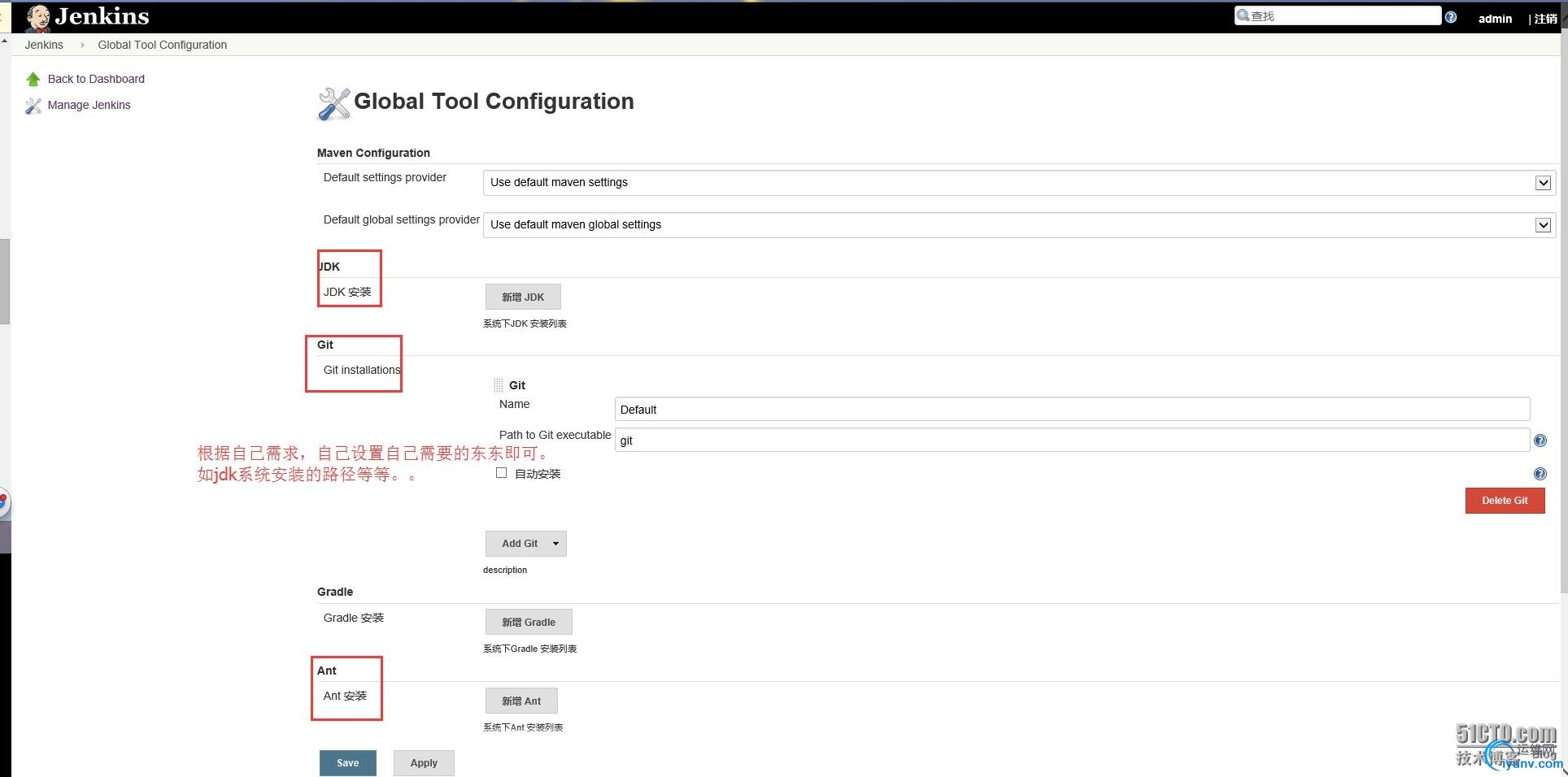Click the Maven Configuration section heading

tap(373, 153)
